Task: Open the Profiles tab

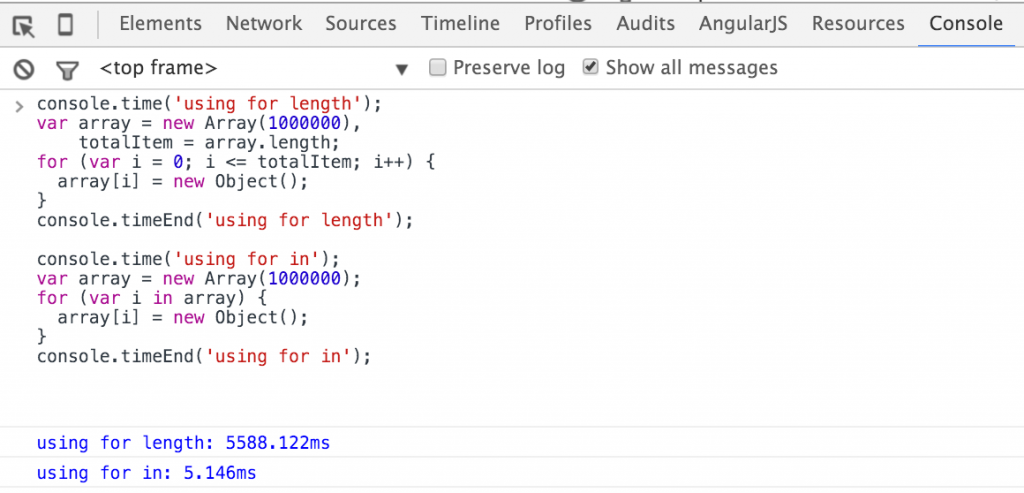Action: click(x=558, y=24)
